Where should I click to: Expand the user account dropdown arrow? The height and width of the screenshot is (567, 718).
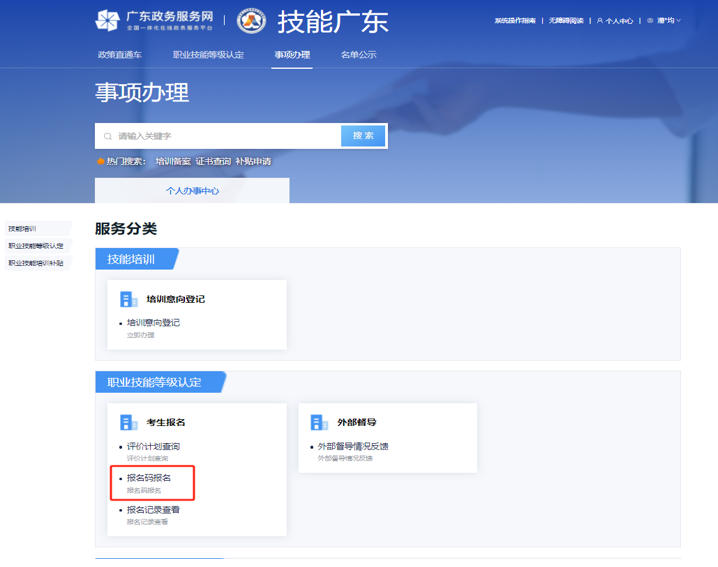(679, 20)
